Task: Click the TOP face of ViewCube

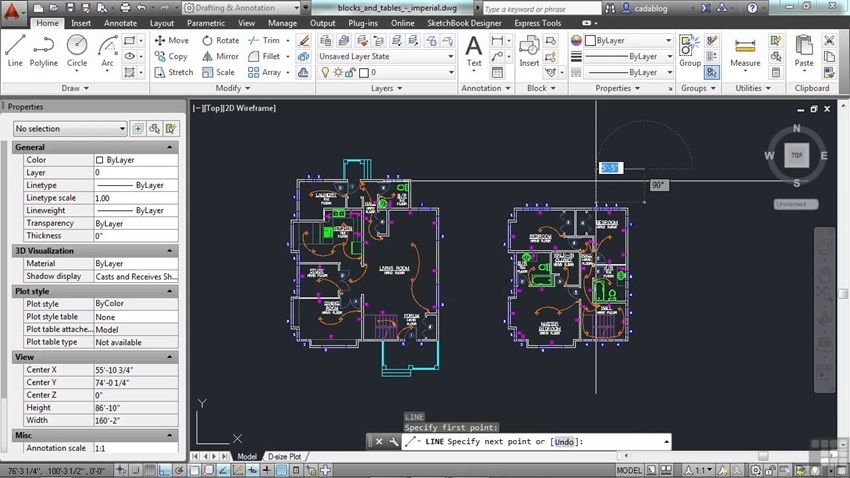Action: (796, 155)
